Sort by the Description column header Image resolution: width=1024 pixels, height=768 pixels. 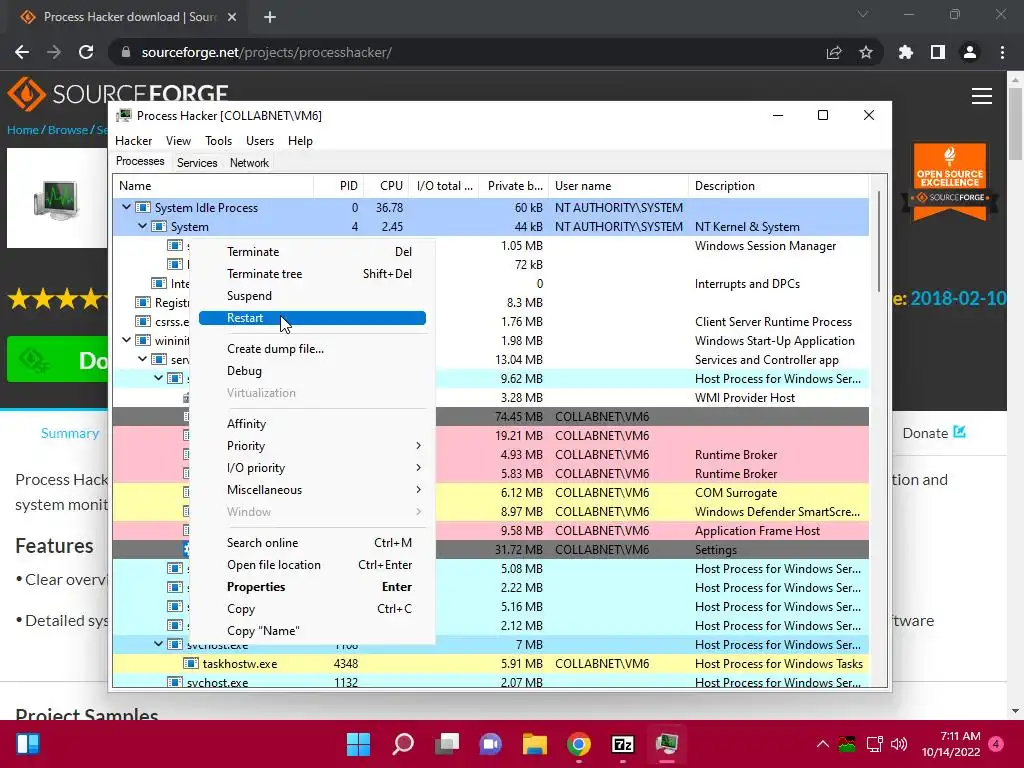[778, 185]
